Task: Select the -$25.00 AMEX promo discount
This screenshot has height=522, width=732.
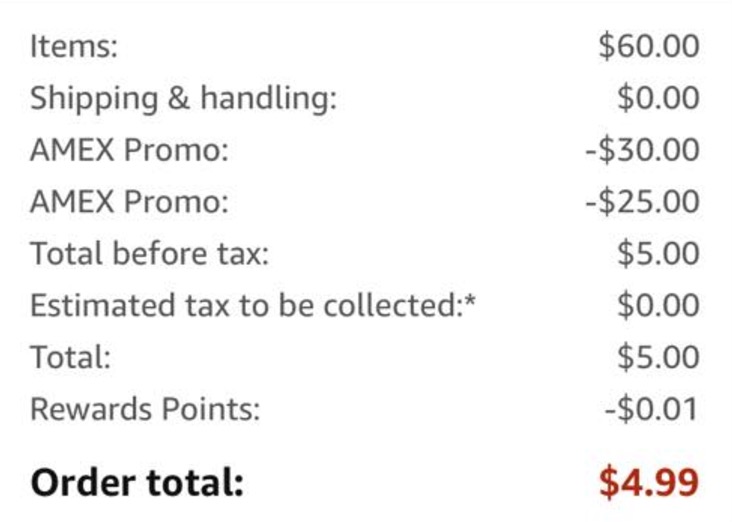Action: coord(642,203)
